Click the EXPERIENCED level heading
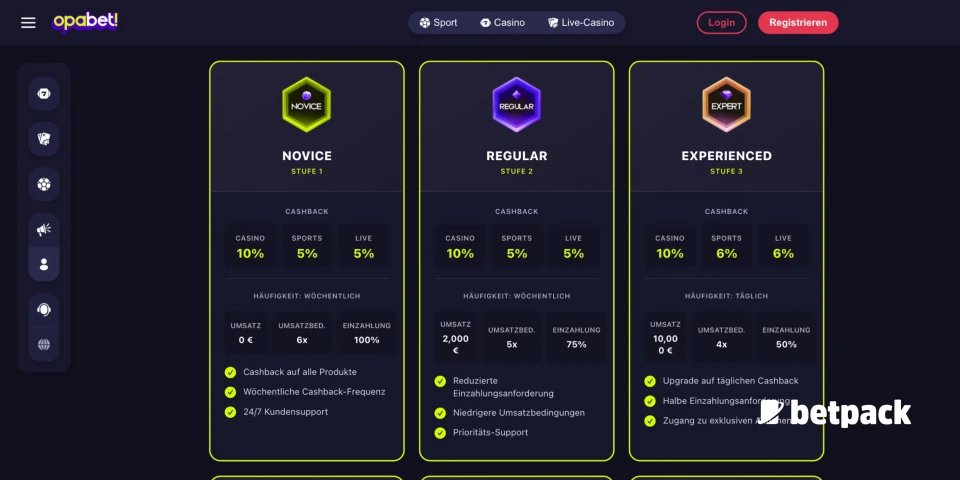960x480 pixels. (726, 156)
